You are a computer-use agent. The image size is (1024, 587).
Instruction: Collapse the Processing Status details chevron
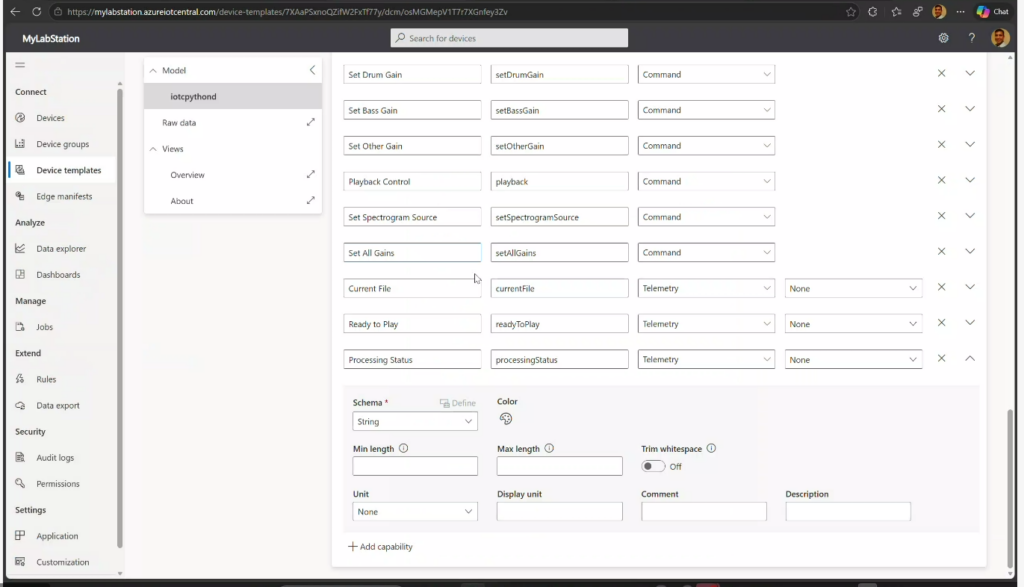969,359
